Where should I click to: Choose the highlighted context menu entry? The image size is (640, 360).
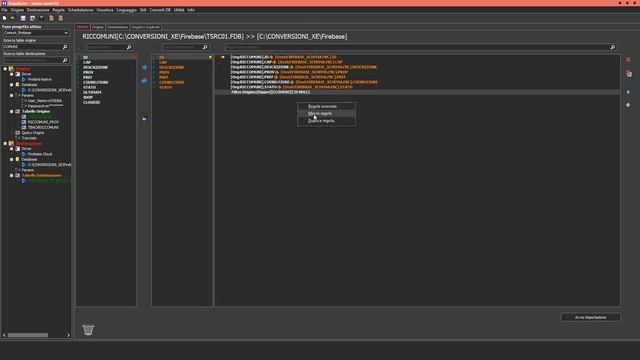pos(327,113)
